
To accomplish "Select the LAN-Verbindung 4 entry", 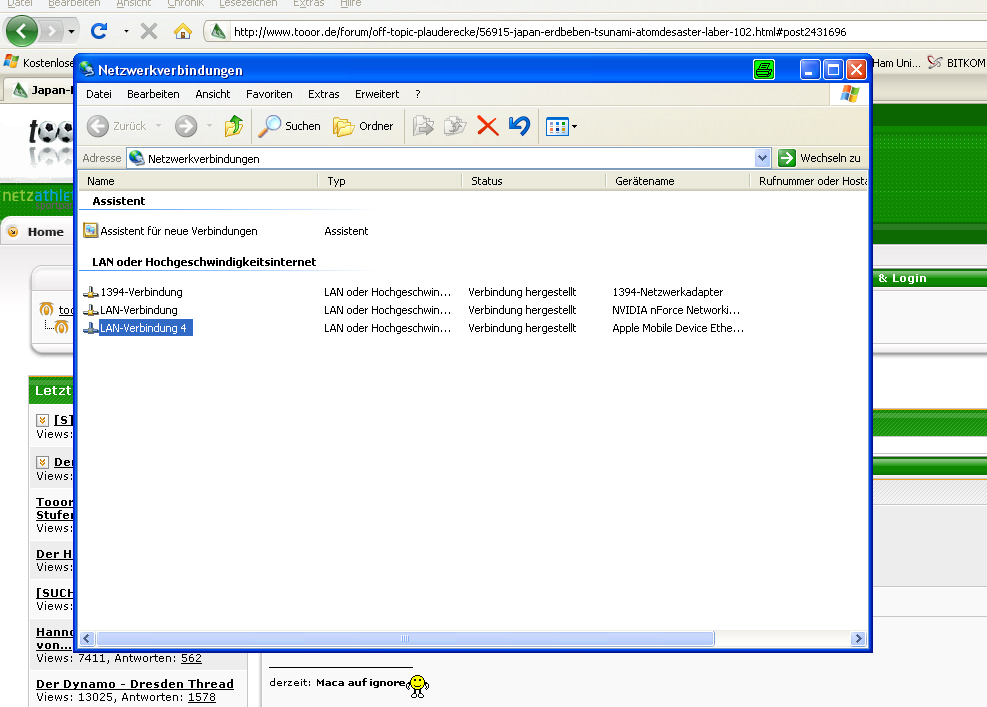I will 144,328.
